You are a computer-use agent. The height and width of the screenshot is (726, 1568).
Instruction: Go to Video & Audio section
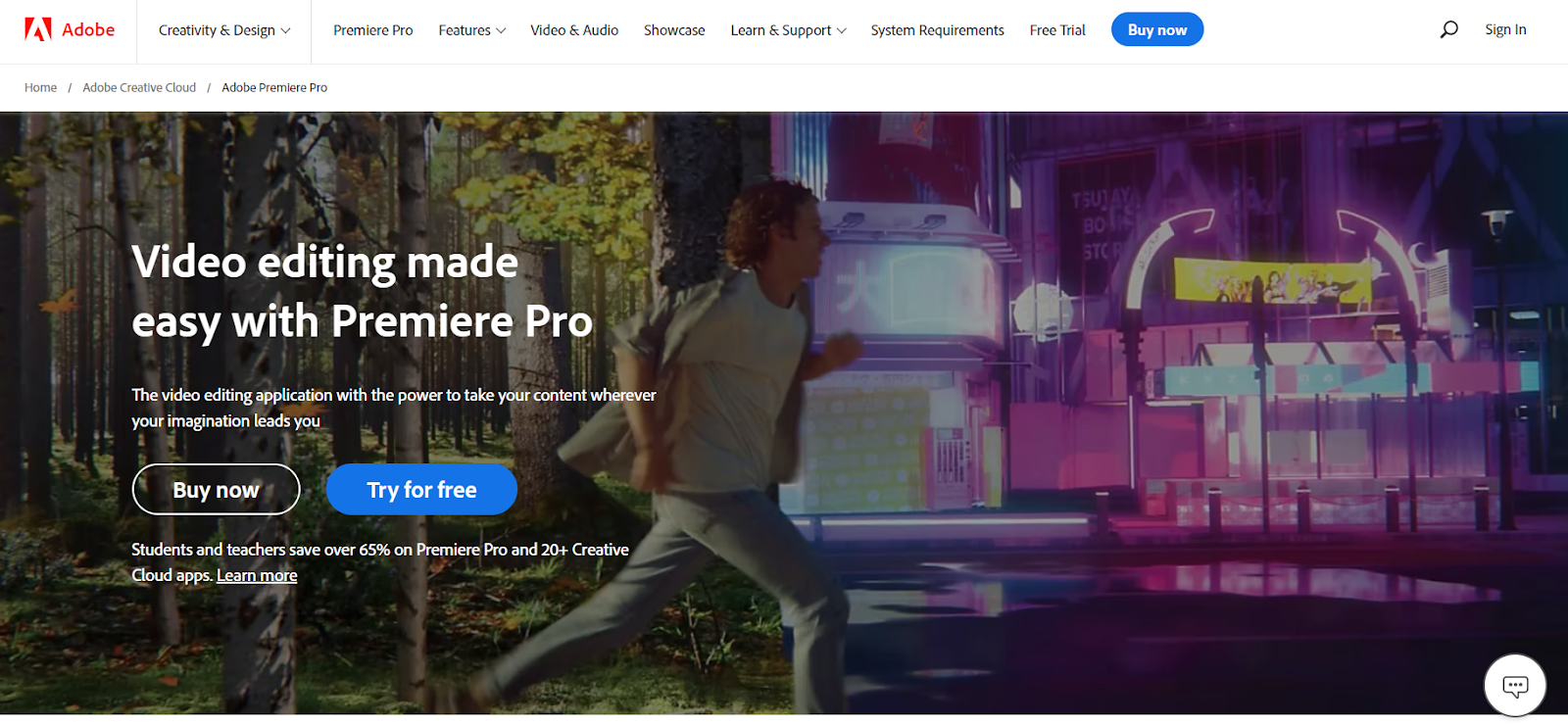[574, 30]
